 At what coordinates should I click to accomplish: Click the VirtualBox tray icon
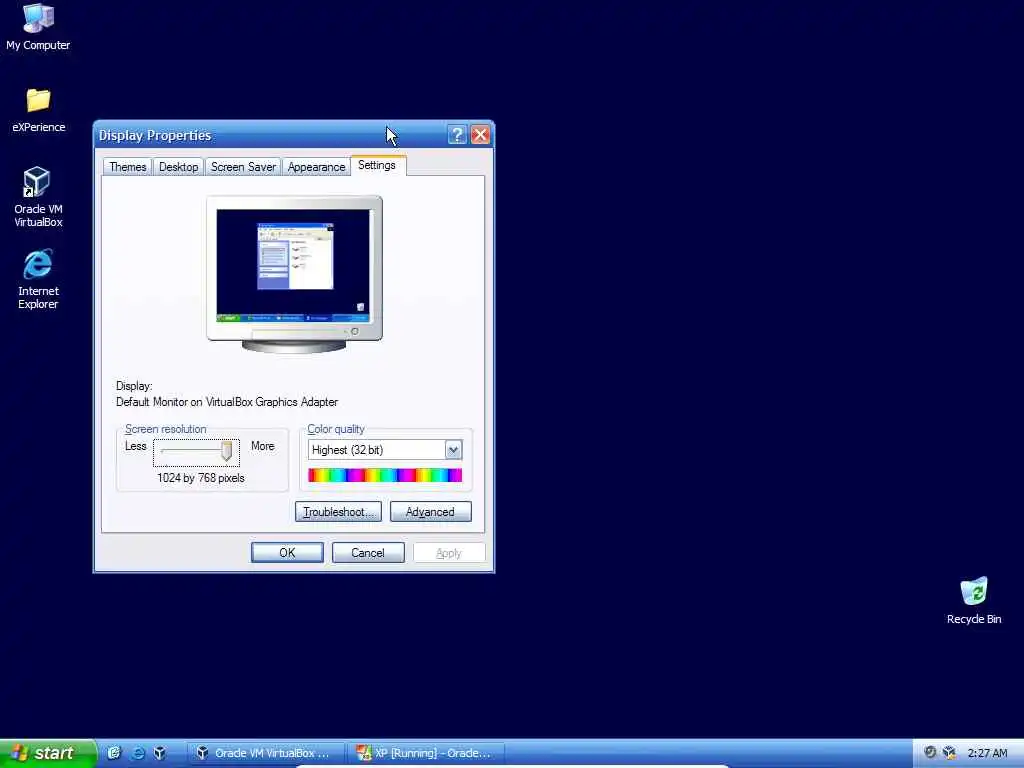click(x=950, y=753)
